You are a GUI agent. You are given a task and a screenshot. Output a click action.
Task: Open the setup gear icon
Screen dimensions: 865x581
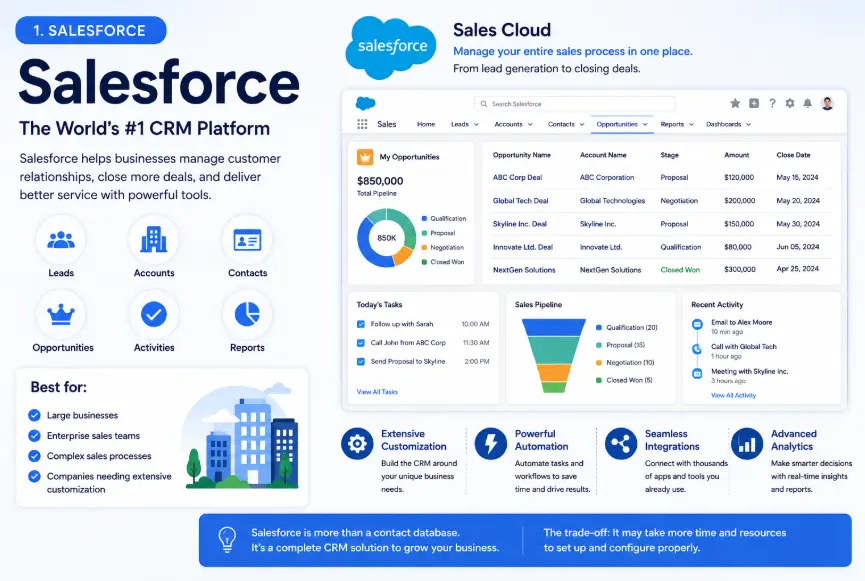pyautogui.click(x=790, y=103)
